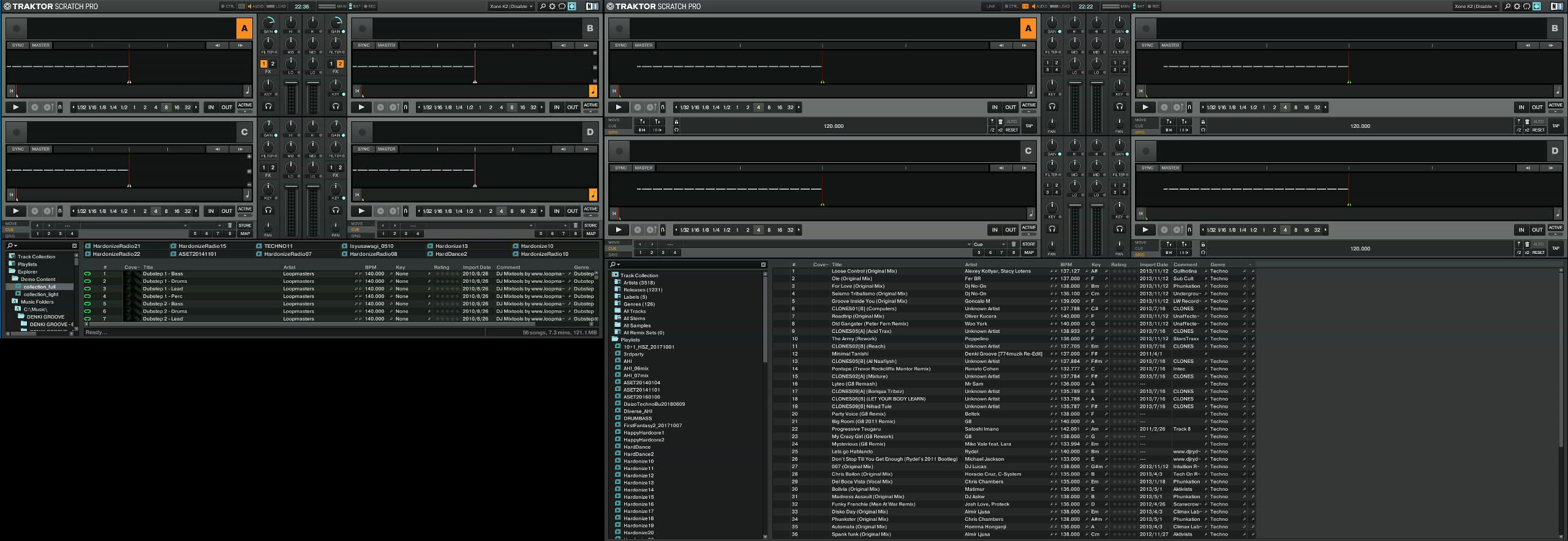Adjust FILTER knob on channel B left mixer
Viewport: 1568px width, 541px height.
[x=336, y=43]
